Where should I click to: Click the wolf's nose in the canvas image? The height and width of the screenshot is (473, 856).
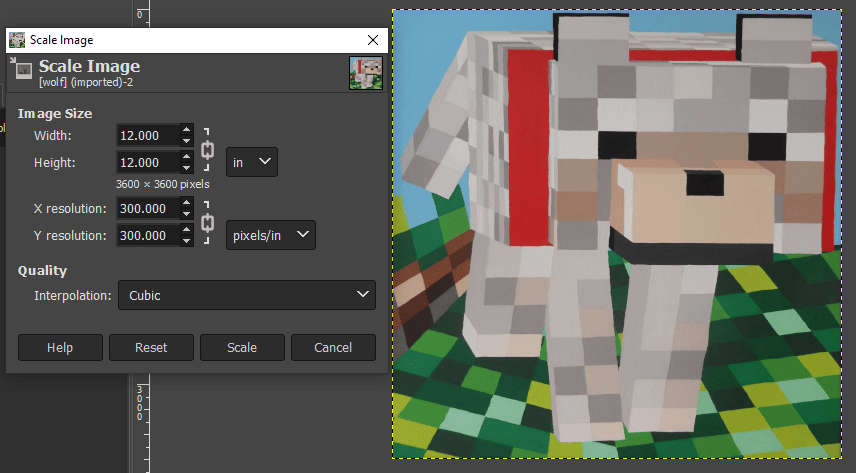coord(705,183)
